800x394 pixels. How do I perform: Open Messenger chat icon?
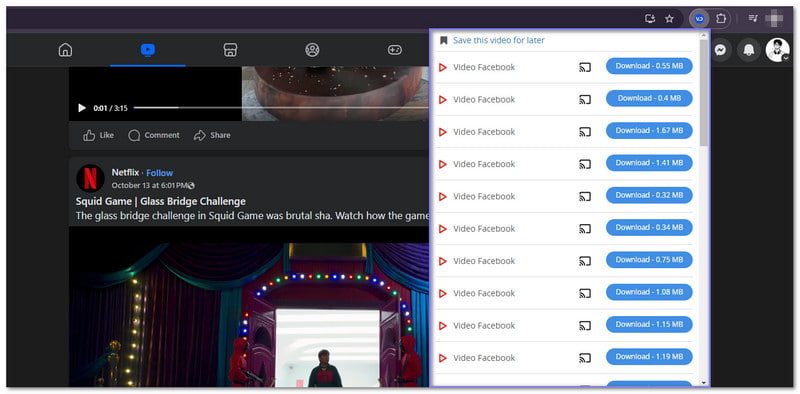pyautogui.click(x=720, y=50)
